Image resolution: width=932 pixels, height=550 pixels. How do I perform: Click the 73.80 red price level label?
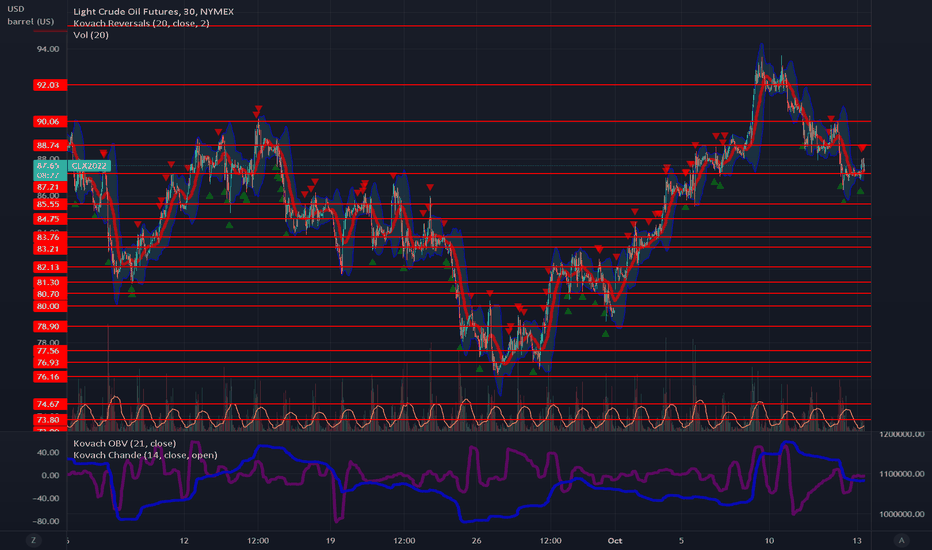pyautogui.click(x=50, y=420)
